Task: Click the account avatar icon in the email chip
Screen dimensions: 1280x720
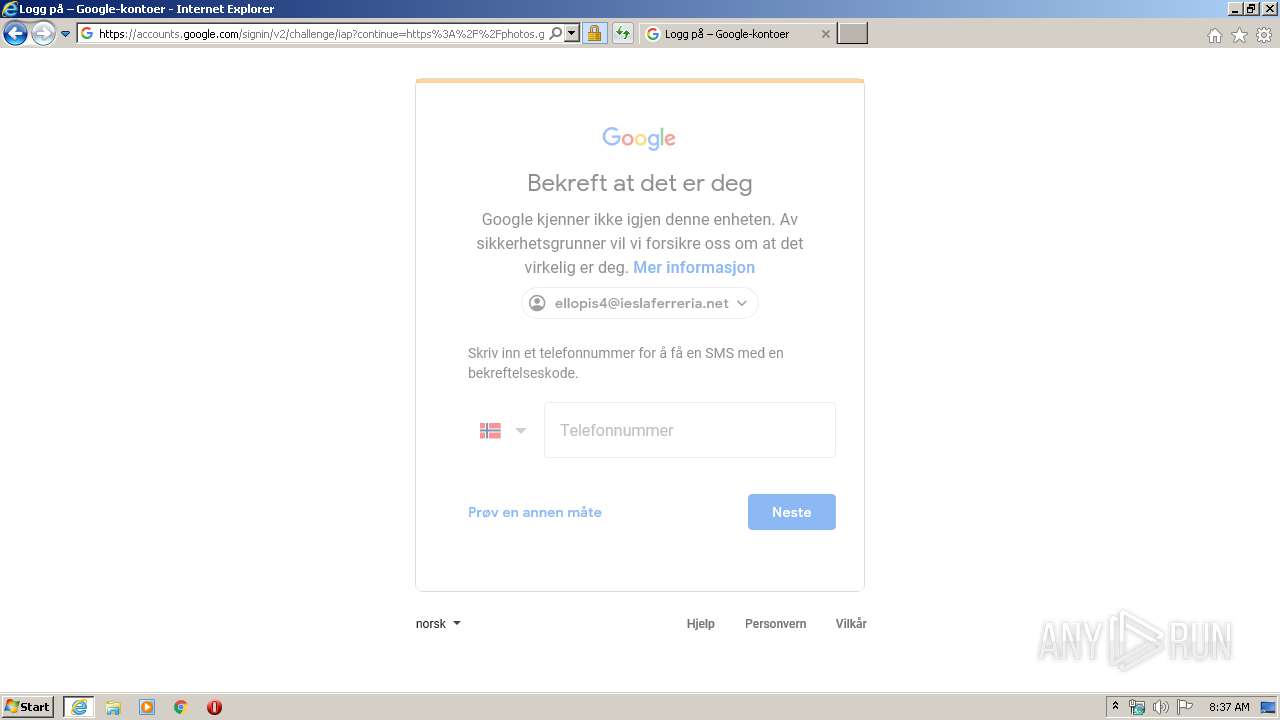Action: tap(537, 303)
